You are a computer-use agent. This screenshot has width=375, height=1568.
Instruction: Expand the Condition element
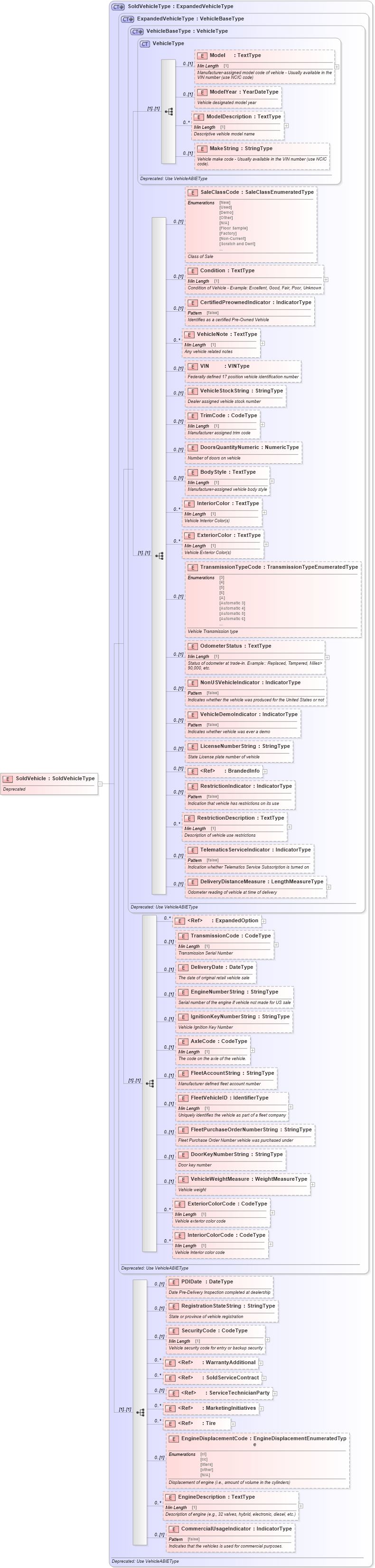(x=327, y=279)
